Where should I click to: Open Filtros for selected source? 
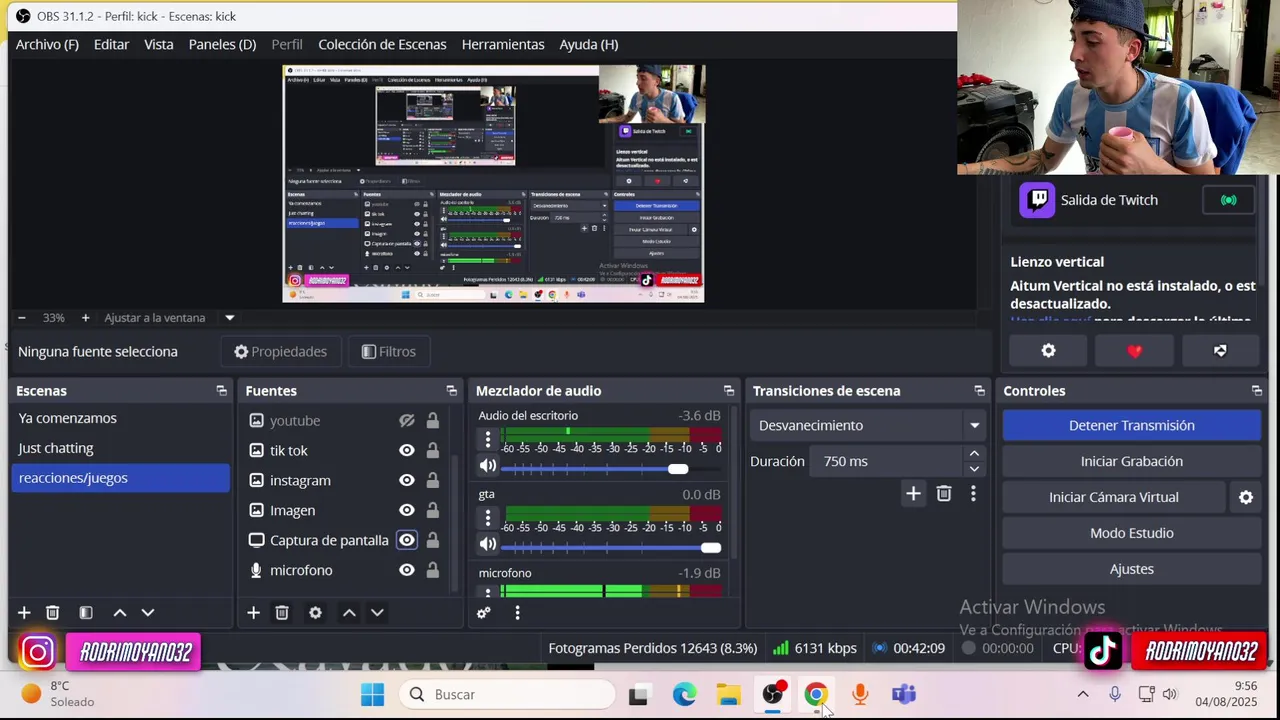click(x=388, y=351)
